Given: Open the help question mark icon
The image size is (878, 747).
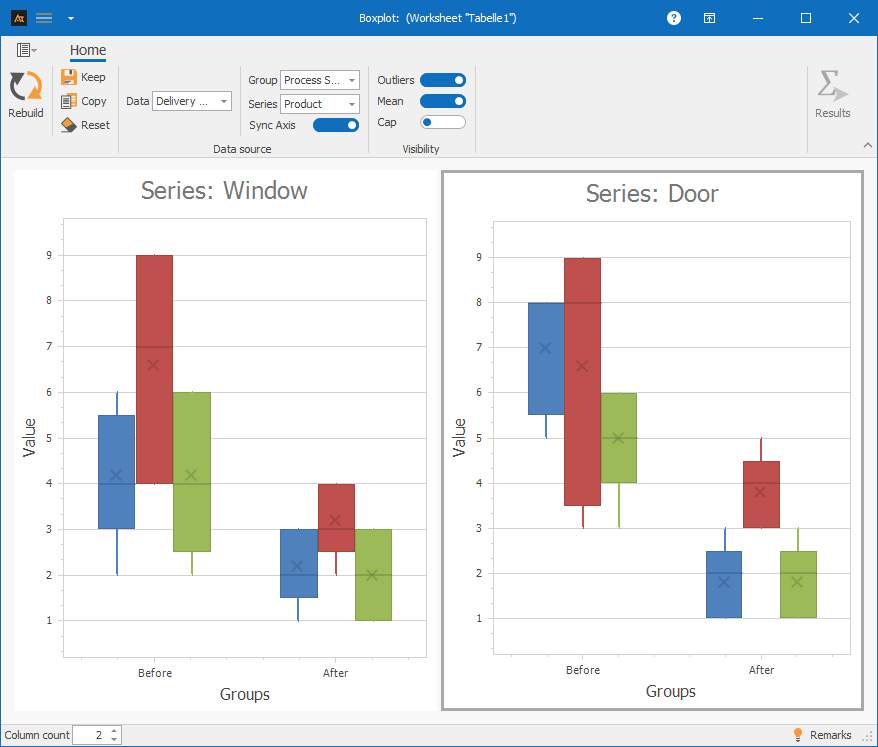Looking at the screenshot, I should pyautogui.click(x=674, y=18).
